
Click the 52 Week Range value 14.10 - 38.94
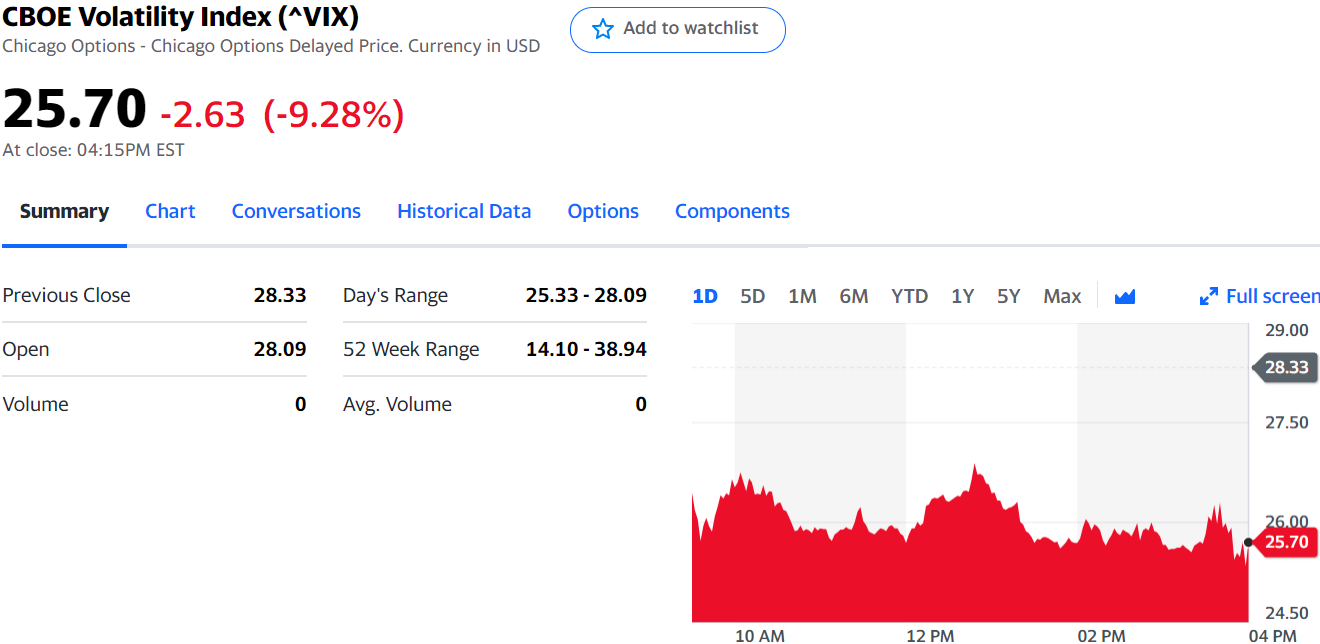(x=586, y=349)
